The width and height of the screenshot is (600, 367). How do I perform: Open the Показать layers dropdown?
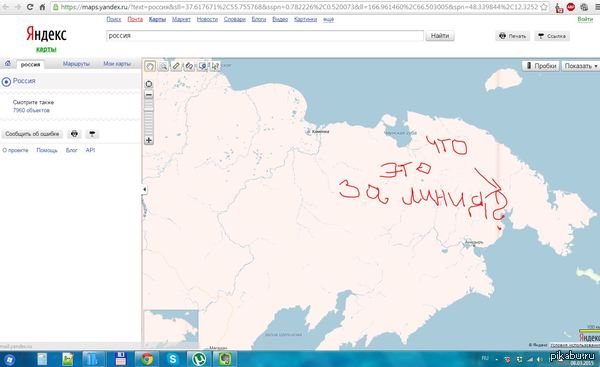click(x=580, y=66)
